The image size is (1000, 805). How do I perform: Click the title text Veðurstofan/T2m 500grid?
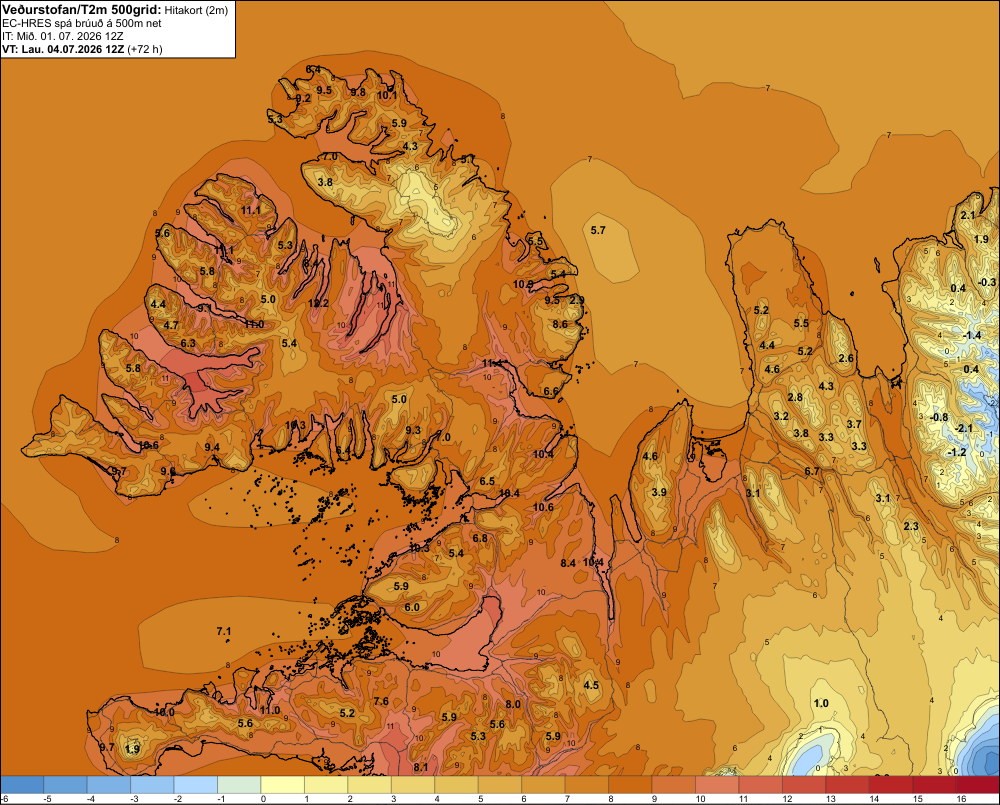point(82,10)
